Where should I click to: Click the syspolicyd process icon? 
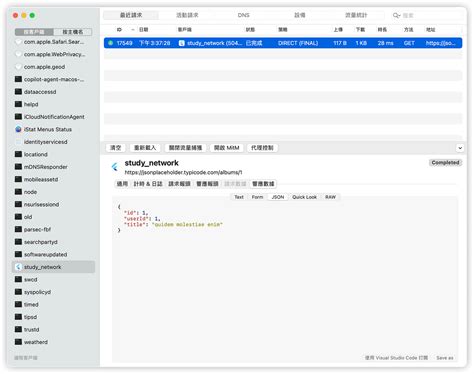(x=18, y=292)
